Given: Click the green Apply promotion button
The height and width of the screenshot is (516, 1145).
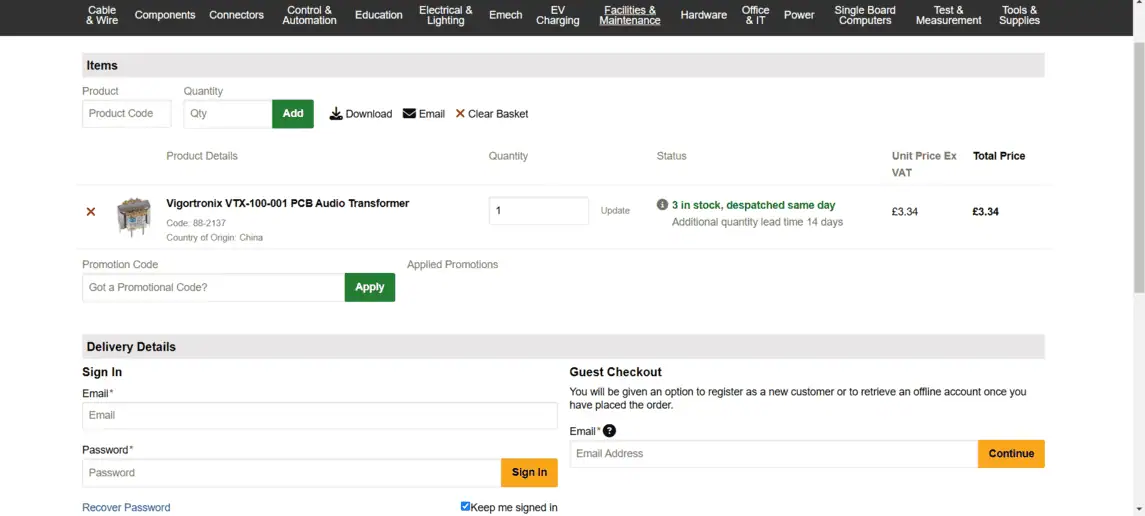Looking at the screenshot, I should [369, 288].
